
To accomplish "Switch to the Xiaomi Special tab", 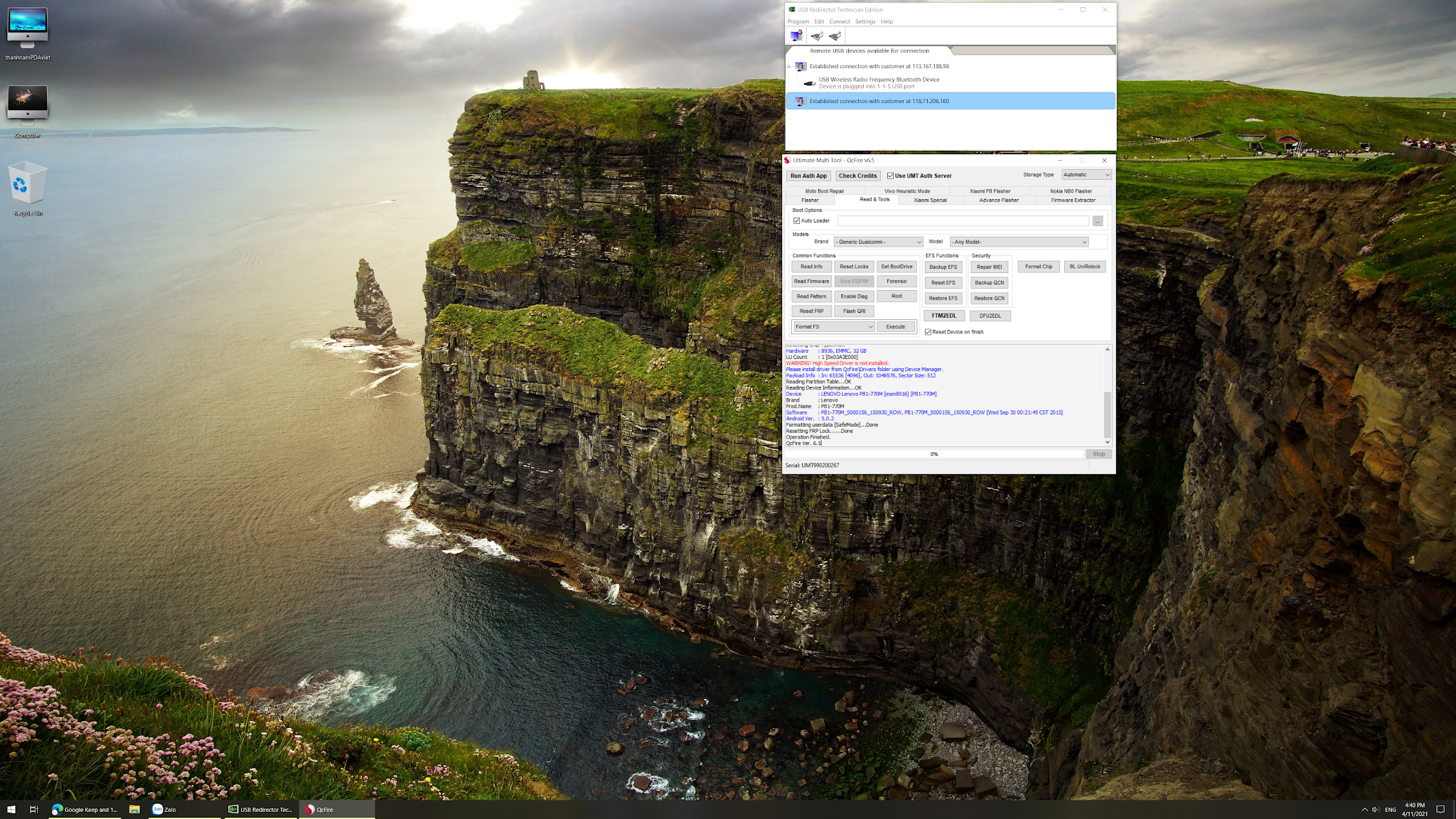I will coord(930,200).
